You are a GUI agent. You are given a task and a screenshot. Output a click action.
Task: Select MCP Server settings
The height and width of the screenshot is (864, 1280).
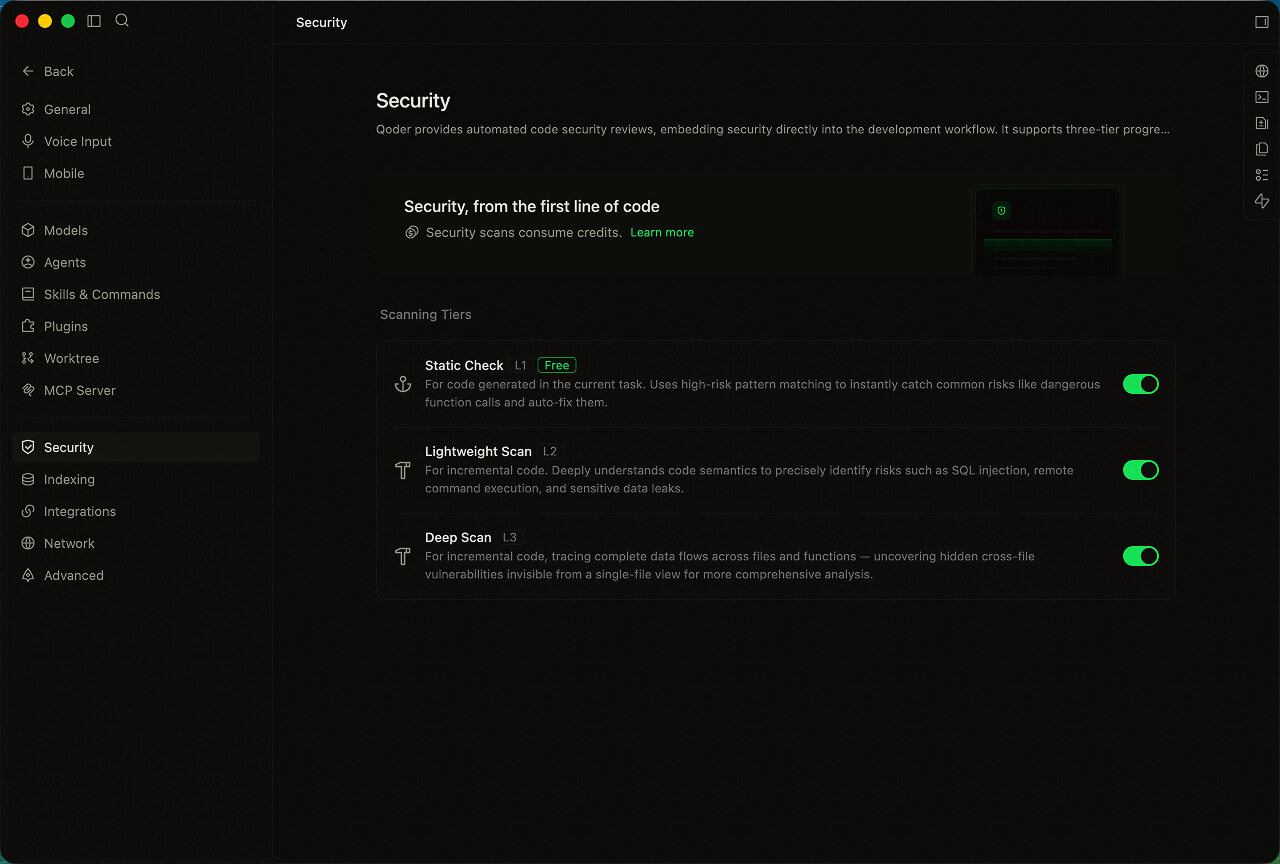[x=136, y=390]
